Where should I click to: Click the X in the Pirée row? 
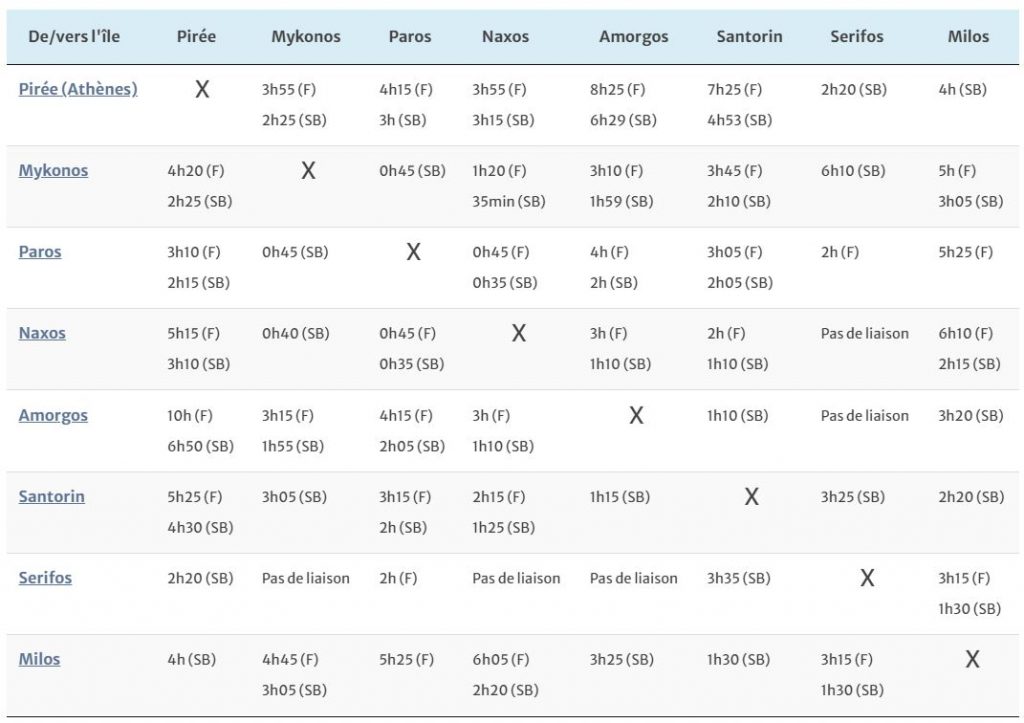point(202,89)
